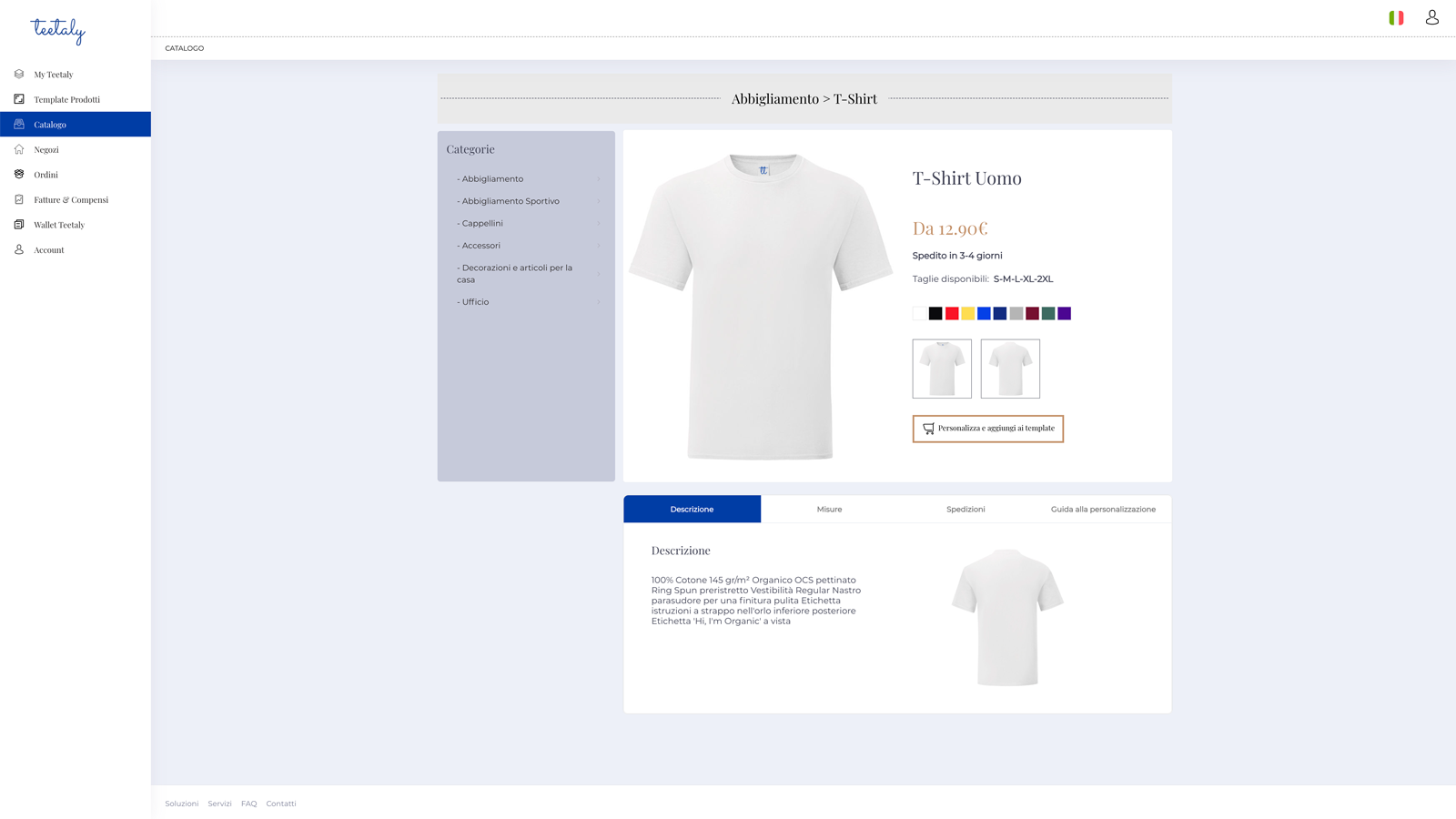Screen dimensions: 1456x819
Task: Switch to the Misure tab
Action: [x=829, y=509]
